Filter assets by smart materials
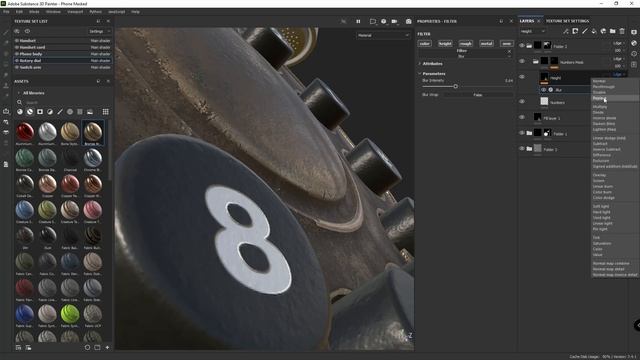Screen dimensions: 640x360 click(30, 111)
